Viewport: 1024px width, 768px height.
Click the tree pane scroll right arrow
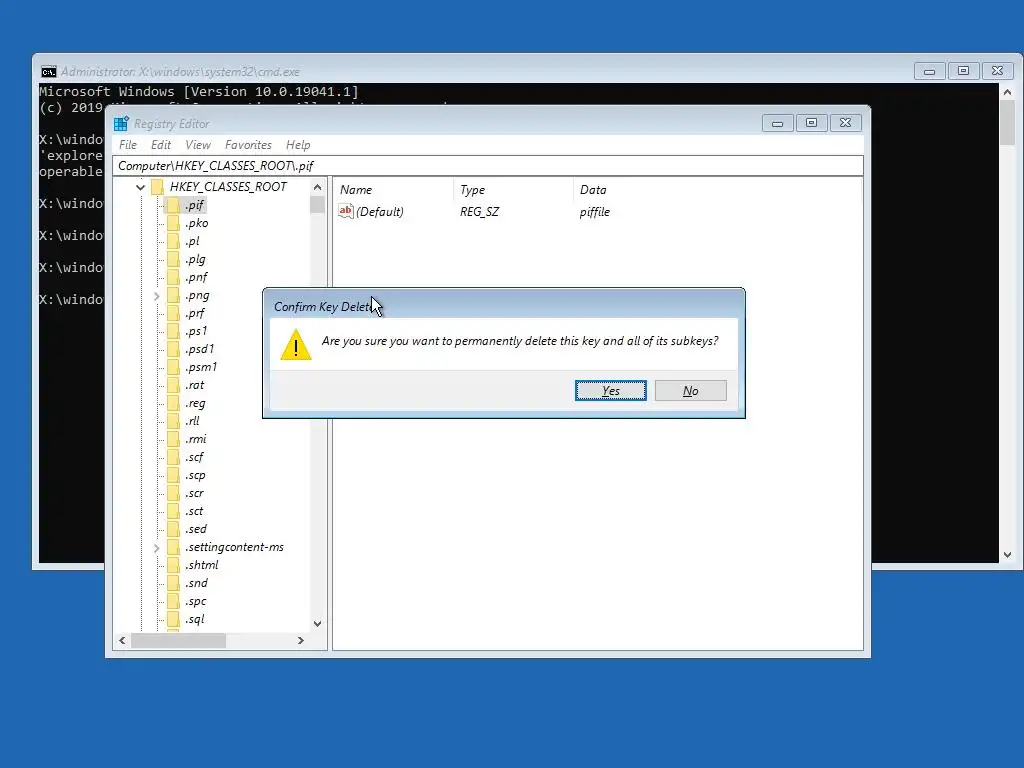[300, 641]
